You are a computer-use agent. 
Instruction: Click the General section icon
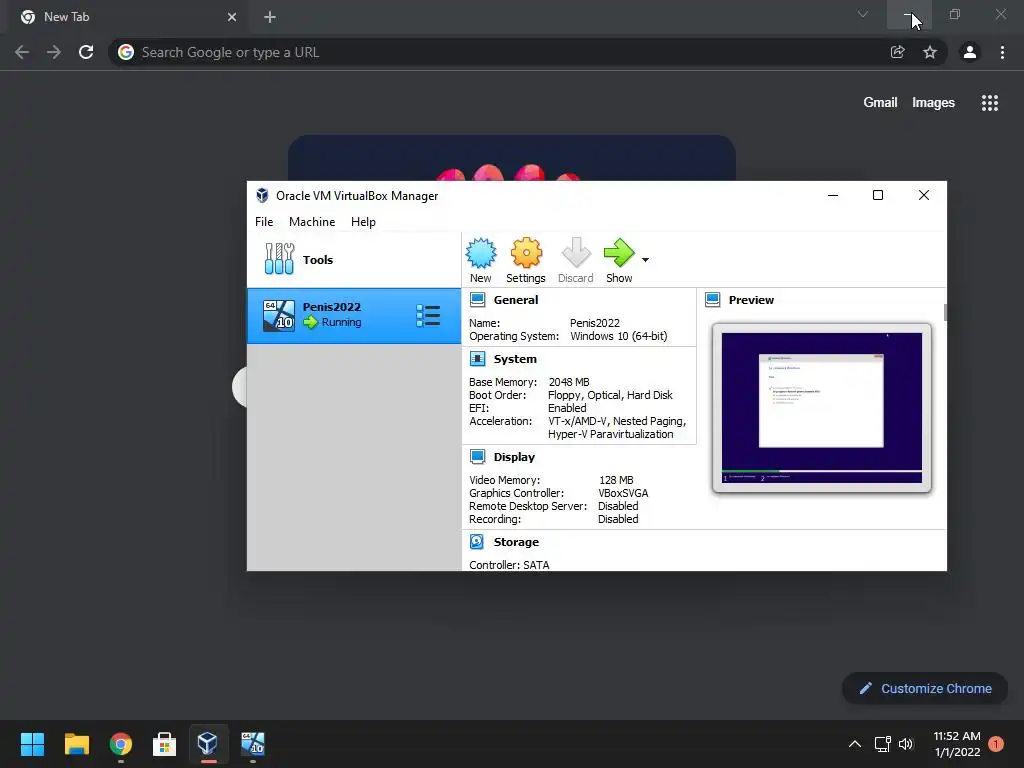(x=477, y=300)
